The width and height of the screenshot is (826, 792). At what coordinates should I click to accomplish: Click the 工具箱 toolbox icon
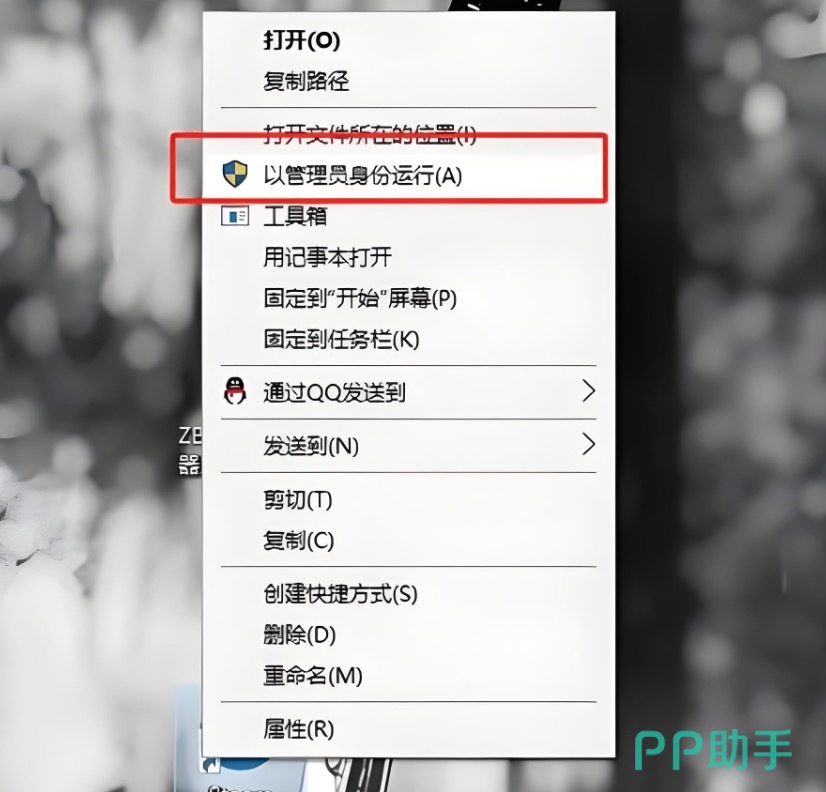click(235, 216)
